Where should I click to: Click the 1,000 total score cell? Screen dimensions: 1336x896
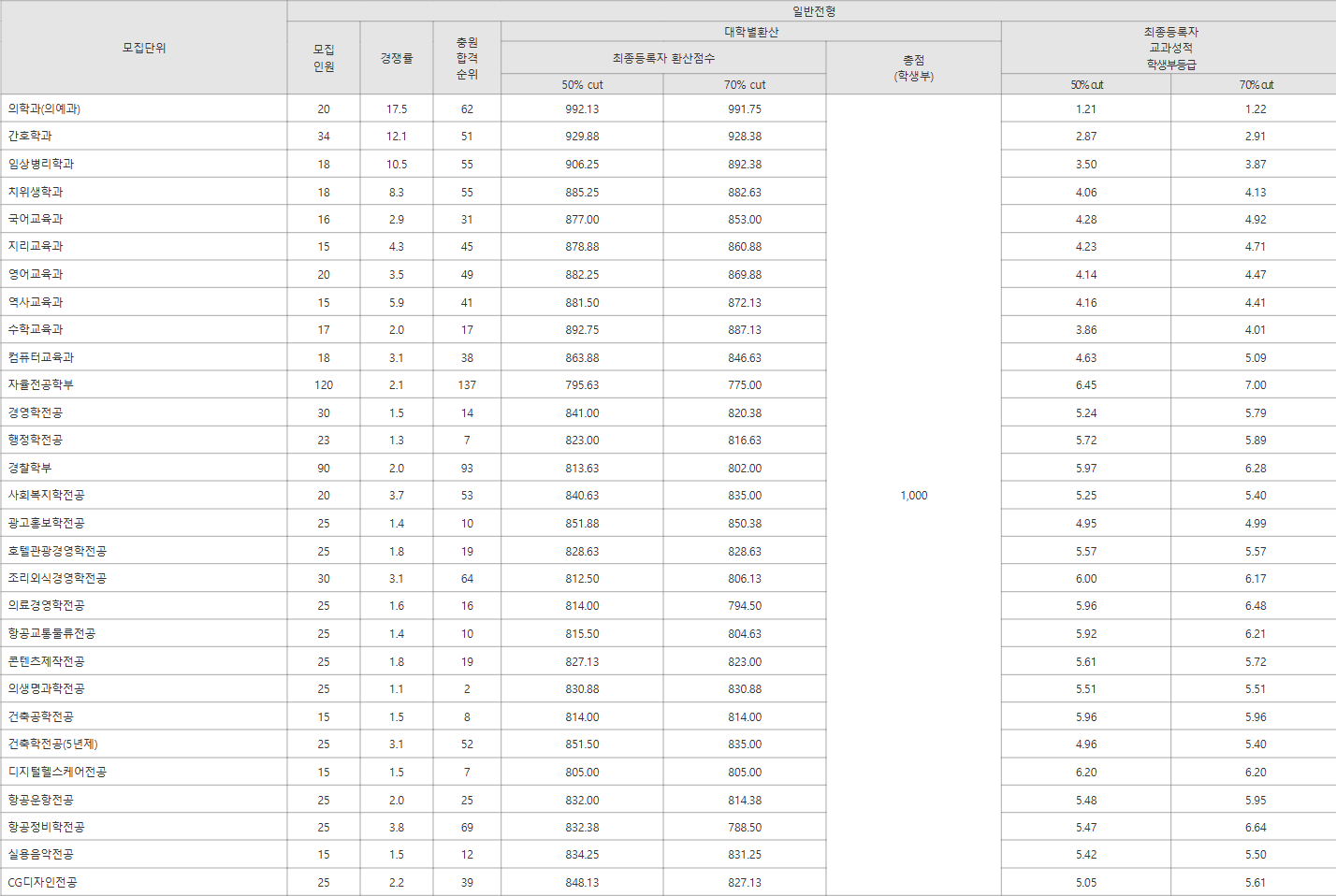click(912, 495)
